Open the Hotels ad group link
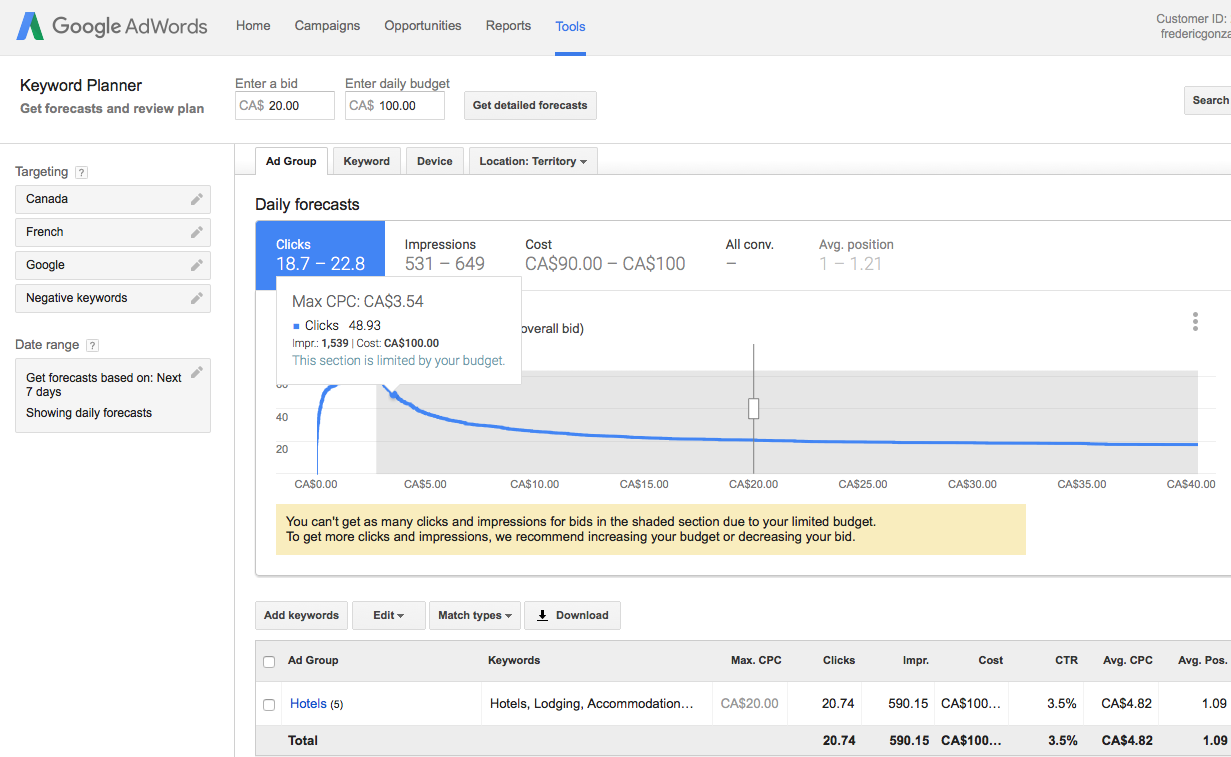 (x=308, y=704)
